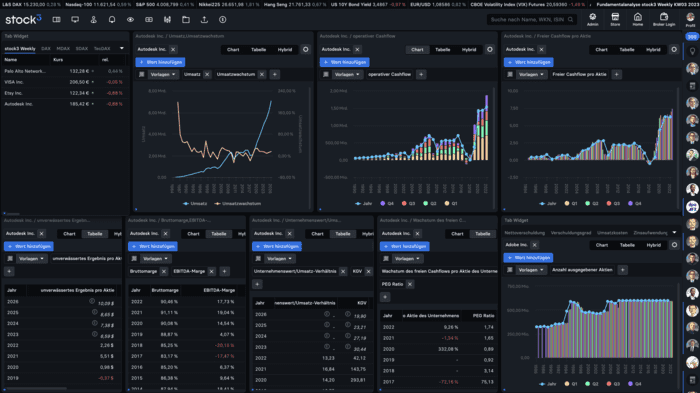Viewport: 700px width, 393px height.
Task: Switch to TecDAX tab in watchlist
Action: point(102,49)
